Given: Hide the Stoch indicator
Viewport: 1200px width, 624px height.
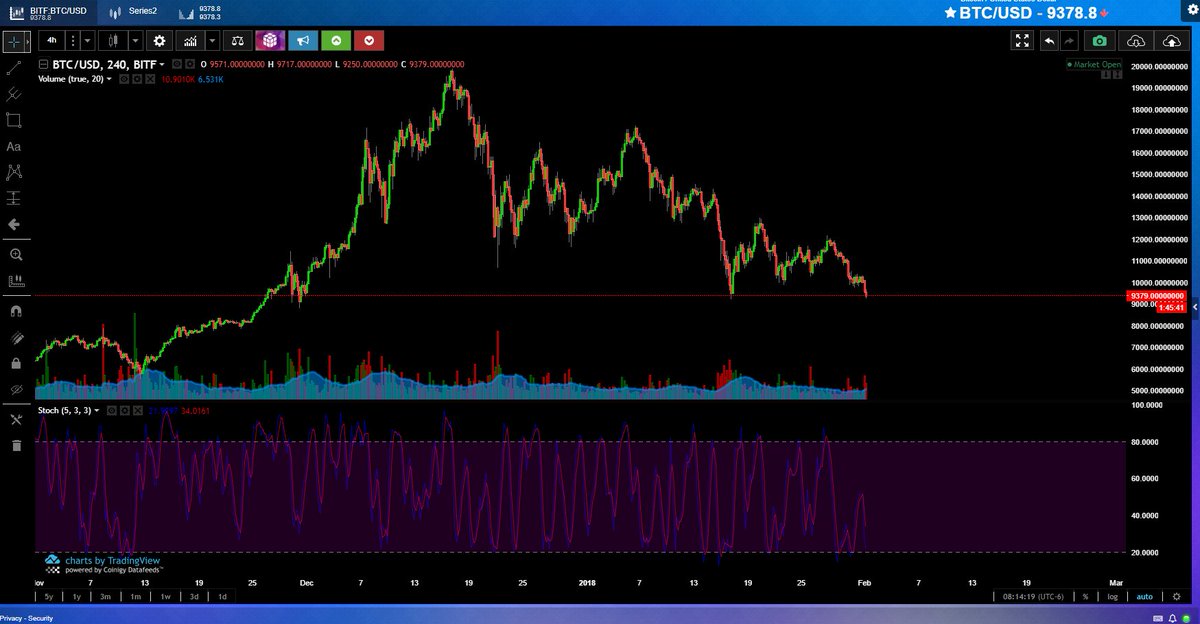Looking at the screenshot, I should (112, 411).
